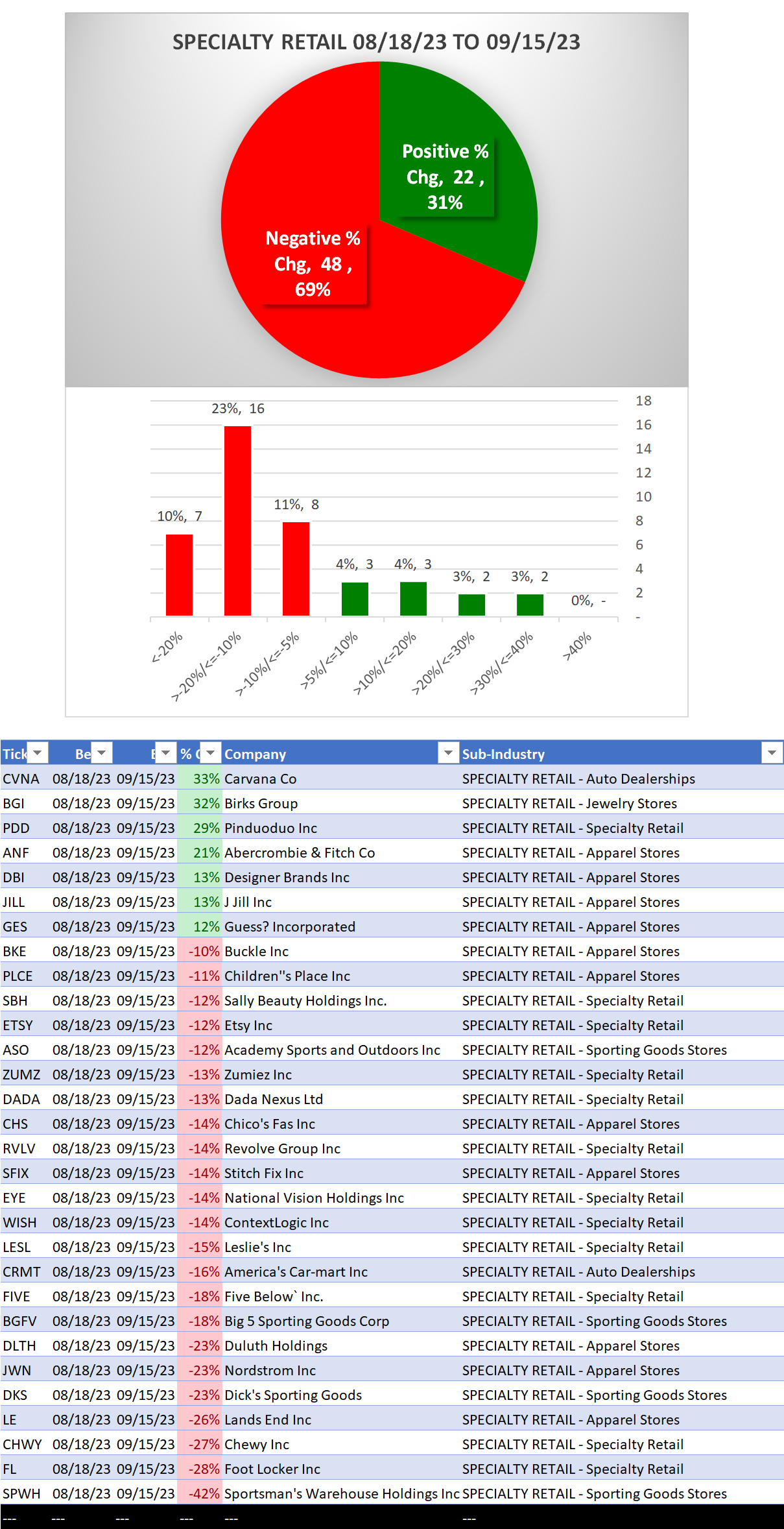
Task: Click the 0%, - data label
Action: pyautogui.click(x=588, y=601)
